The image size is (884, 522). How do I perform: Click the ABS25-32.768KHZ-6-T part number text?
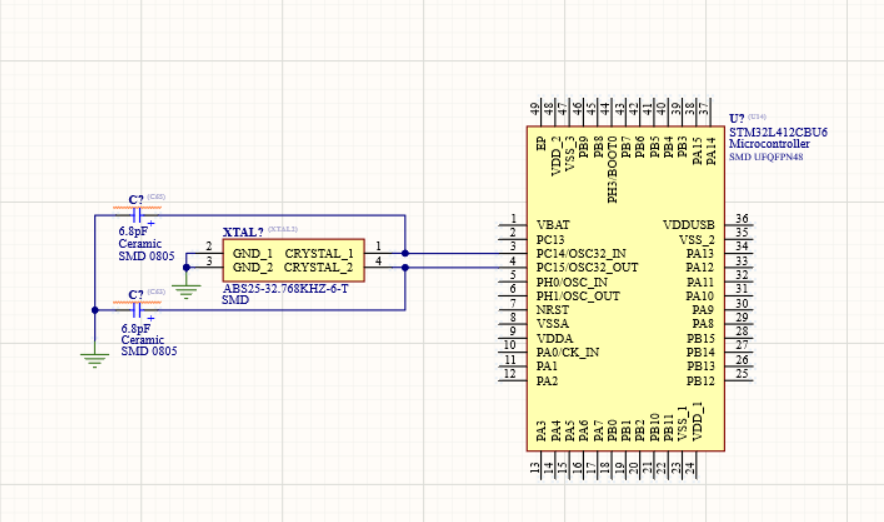[285, 289]
